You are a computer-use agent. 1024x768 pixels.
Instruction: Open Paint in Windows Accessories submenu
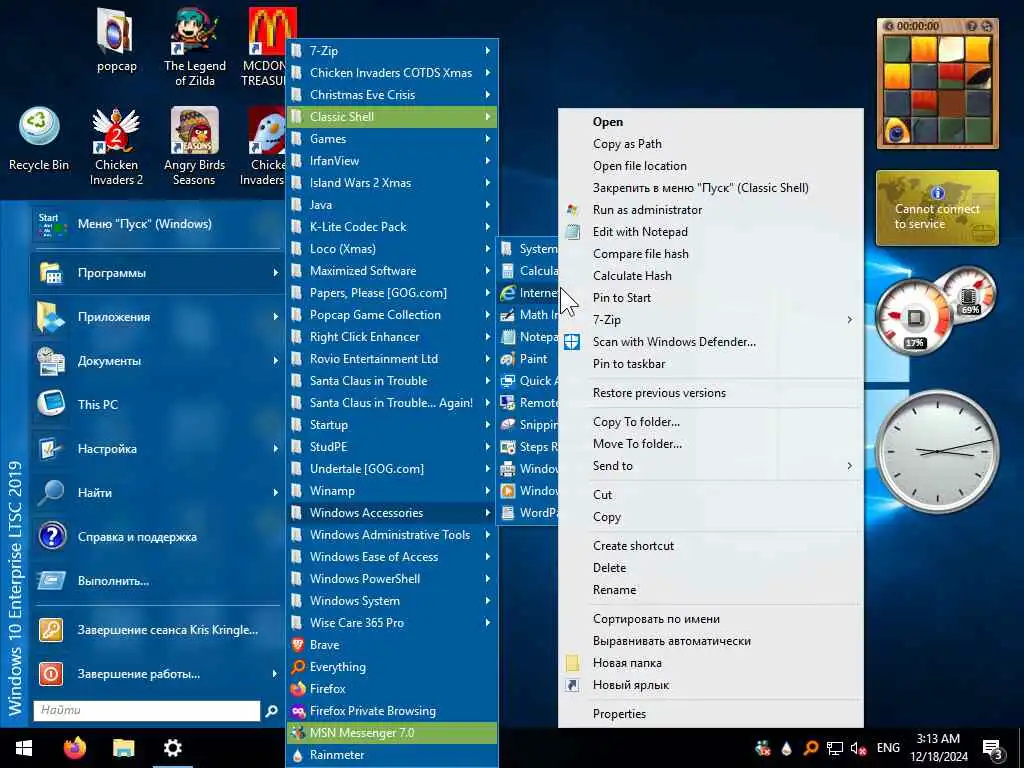point(528,359)
